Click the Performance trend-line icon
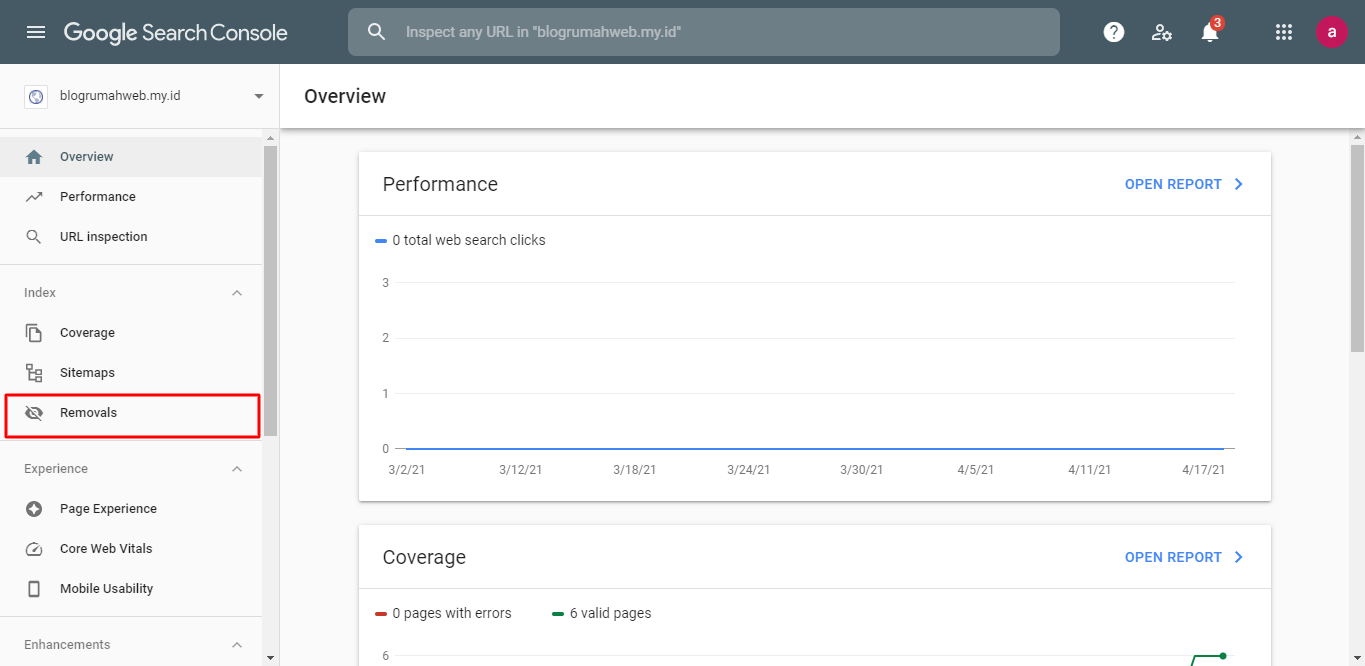Image resolution: width=1365 pixels, height=666 pixels. 34,197
